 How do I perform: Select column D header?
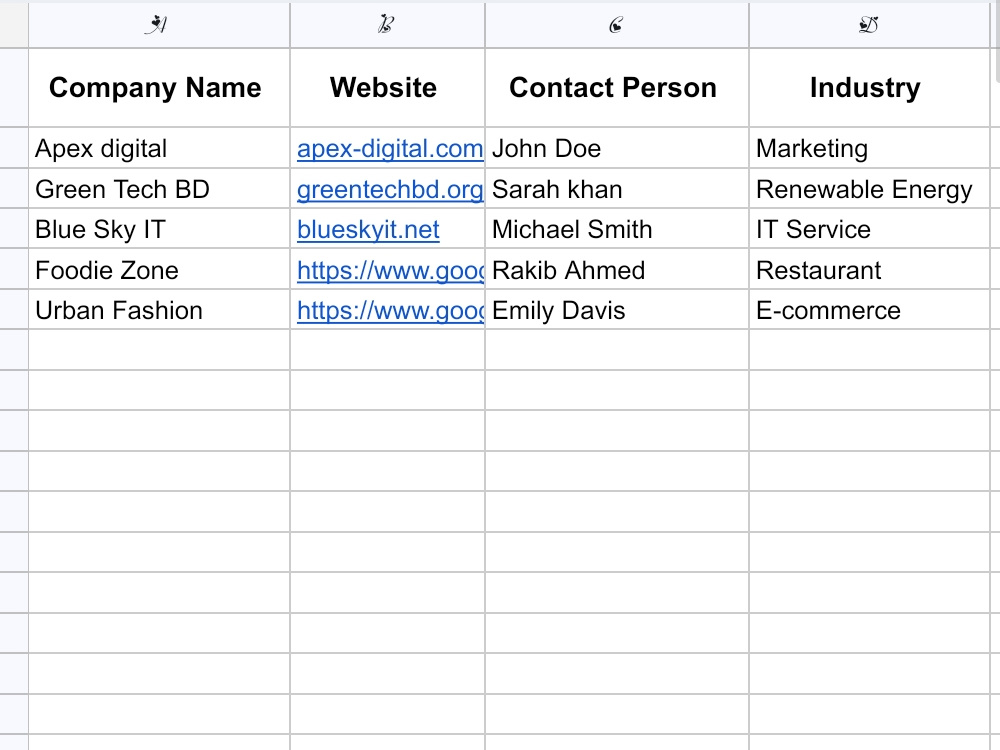point(869,25)
